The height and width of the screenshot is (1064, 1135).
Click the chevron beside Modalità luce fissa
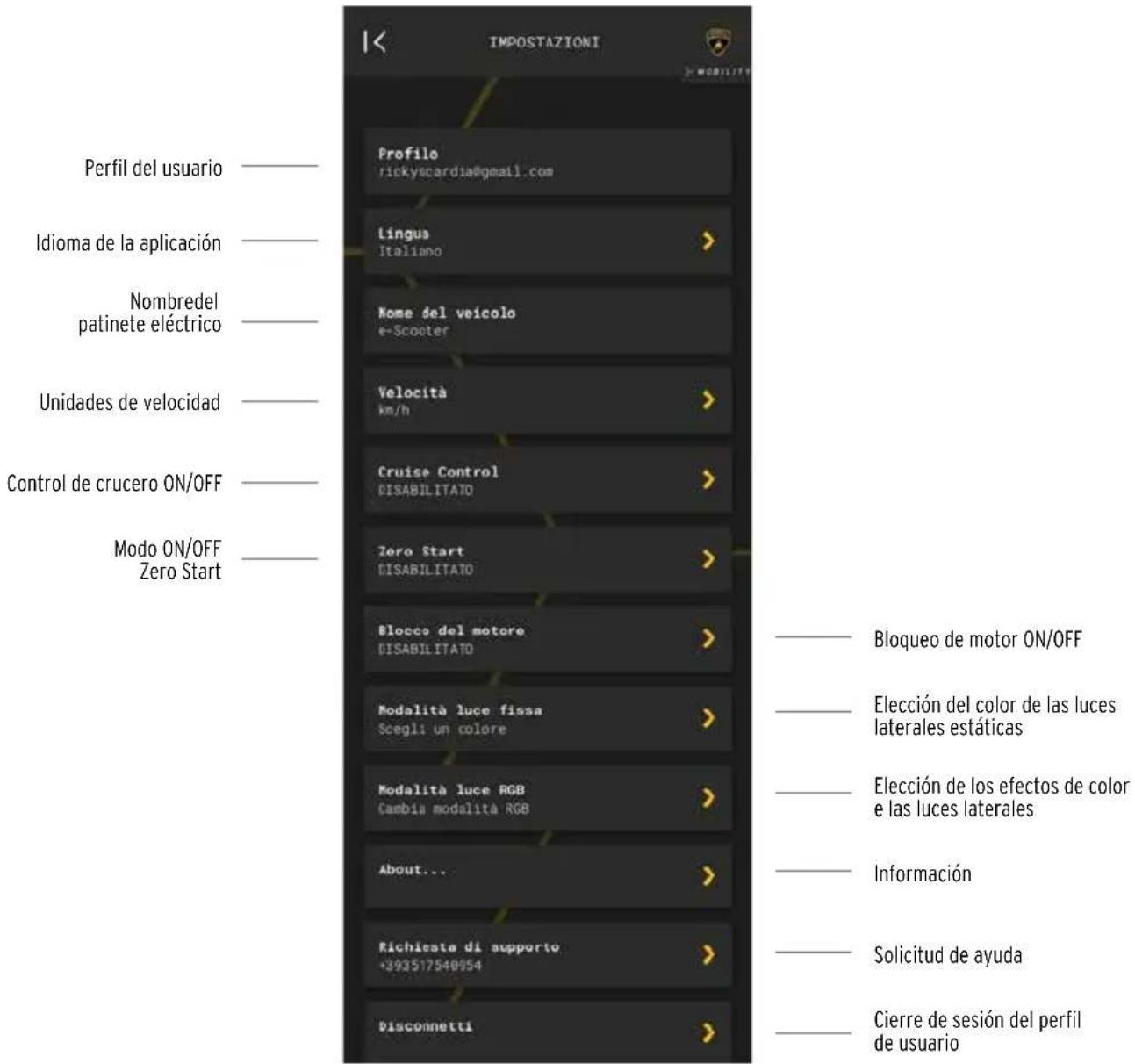click(708, 718)
